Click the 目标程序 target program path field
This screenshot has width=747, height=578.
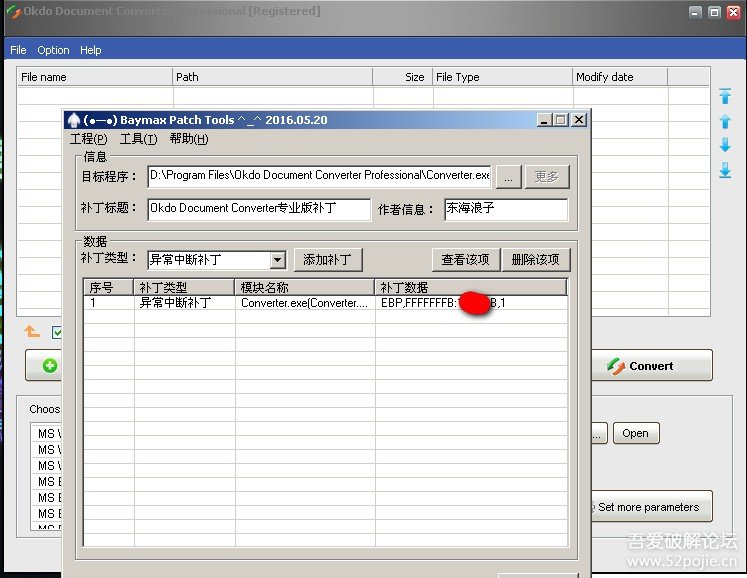pyautogui.click(x=320, y=176)
